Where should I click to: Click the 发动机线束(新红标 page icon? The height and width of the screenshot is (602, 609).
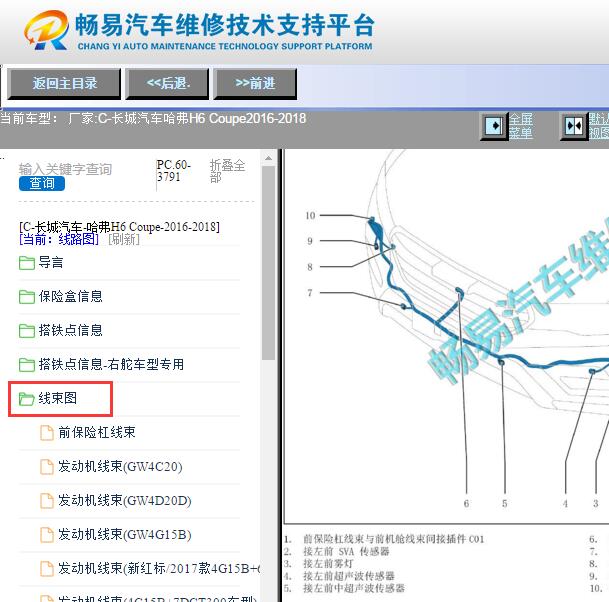[x=47, y=569]
